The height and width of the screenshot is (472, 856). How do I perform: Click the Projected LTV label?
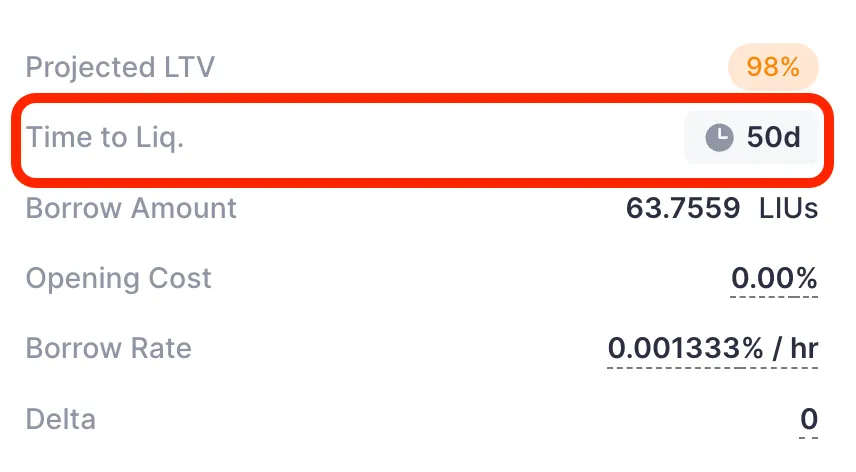coord(120,67)
